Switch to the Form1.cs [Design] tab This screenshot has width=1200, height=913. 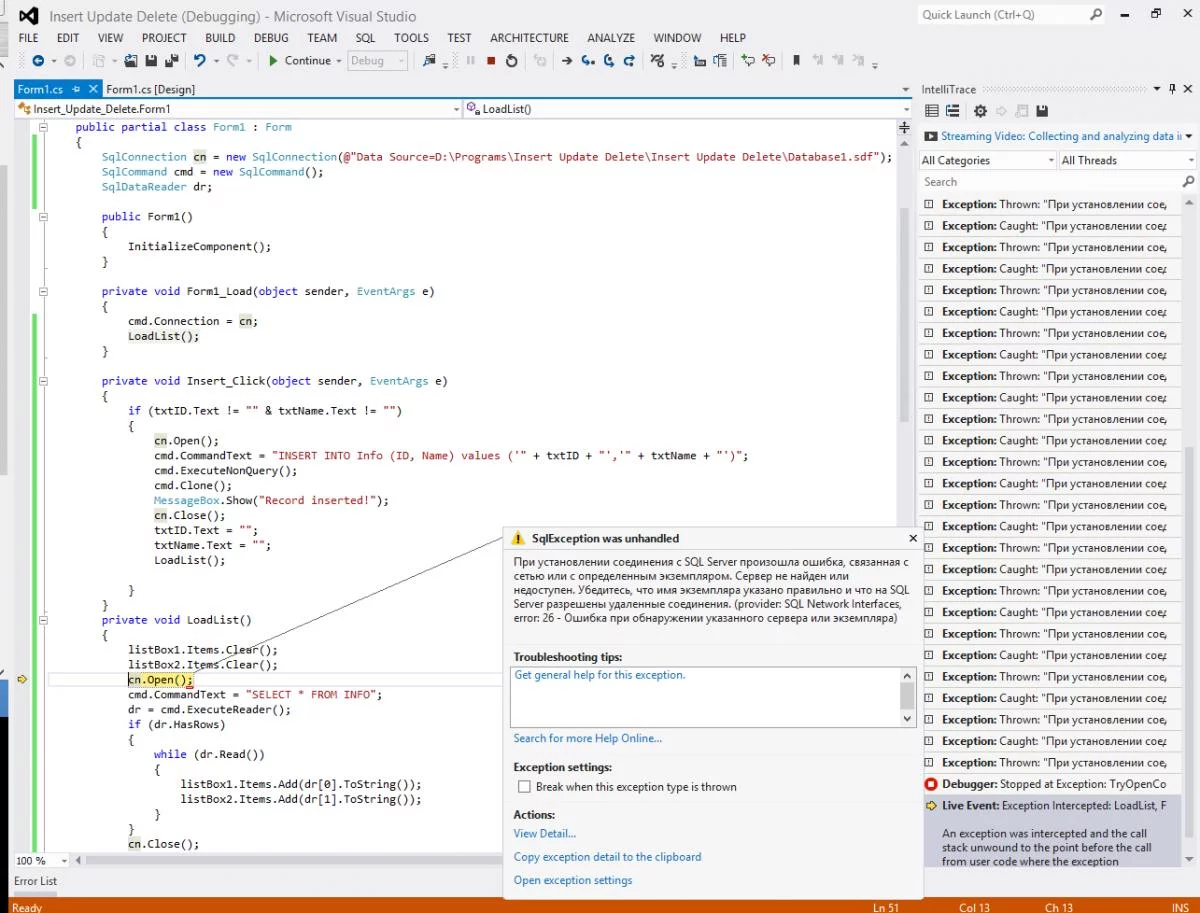(150, 89)
